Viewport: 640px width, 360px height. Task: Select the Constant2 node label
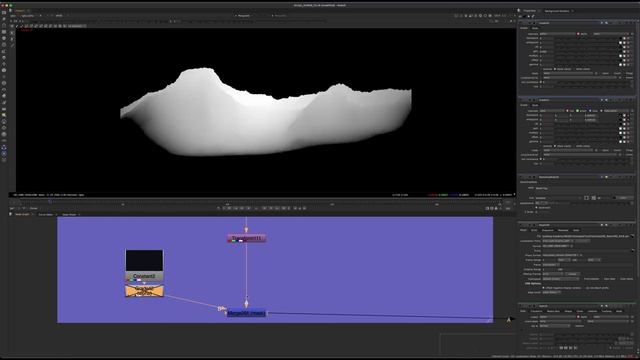[144, 276]
